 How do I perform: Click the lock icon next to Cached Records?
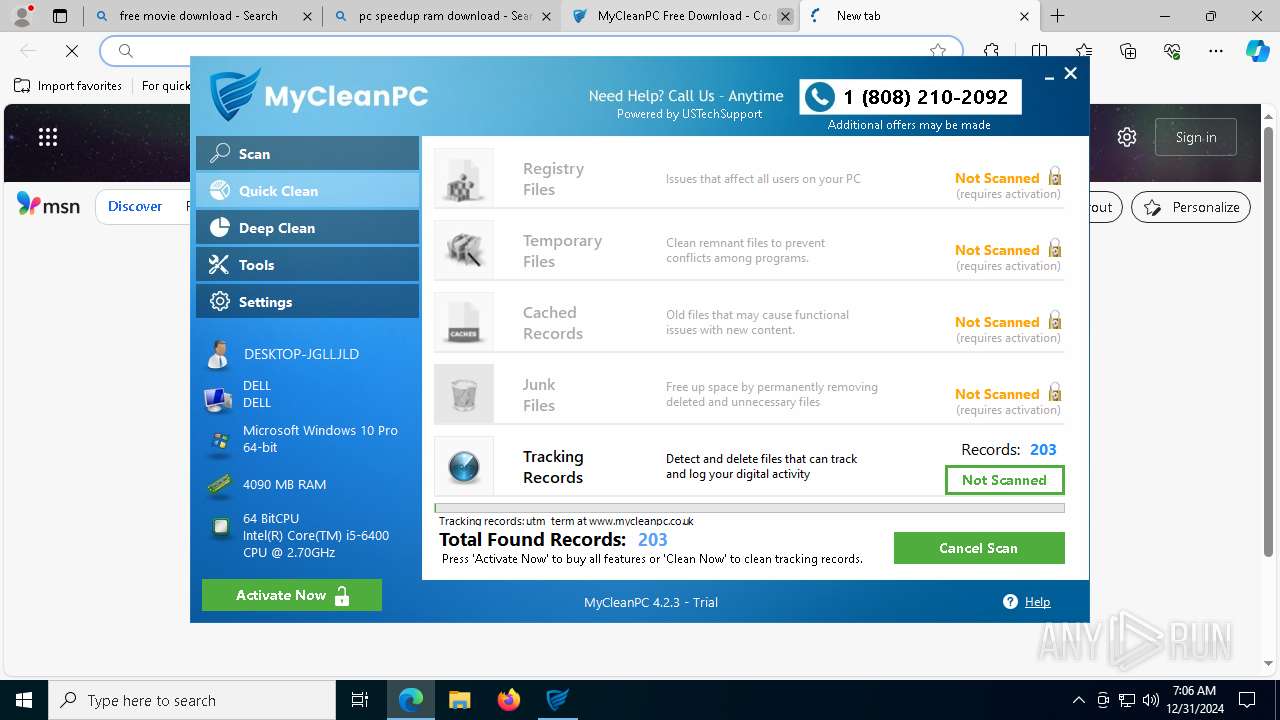(x=1054, y=321)
